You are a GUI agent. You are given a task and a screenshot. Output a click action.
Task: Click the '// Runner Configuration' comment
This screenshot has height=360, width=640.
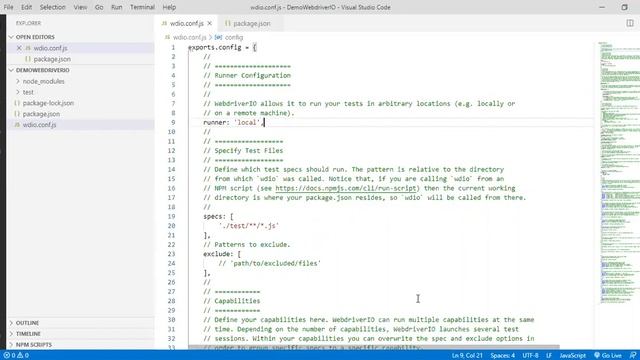247,76
